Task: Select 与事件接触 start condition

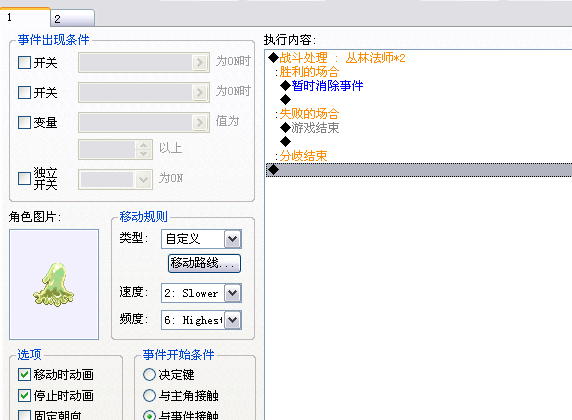Action: (149, 416)
